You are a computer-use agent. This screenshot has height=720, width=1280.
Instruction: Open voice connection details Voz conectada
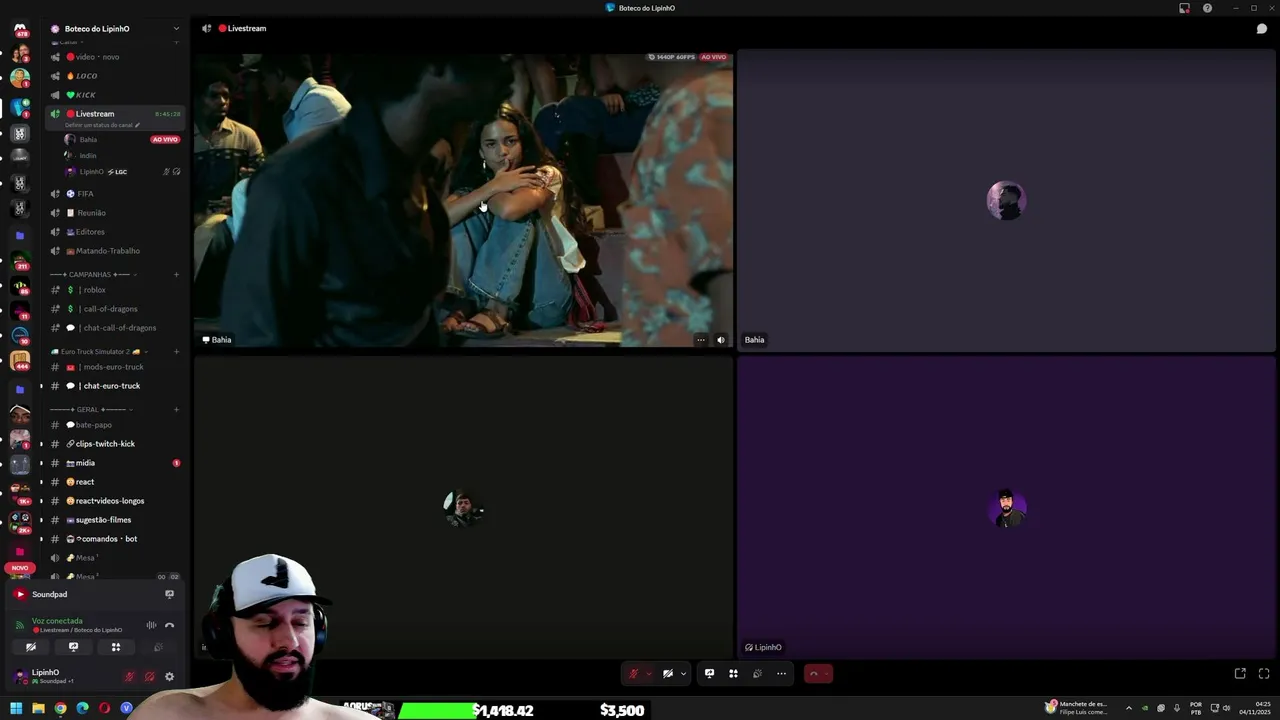(57, 621)
